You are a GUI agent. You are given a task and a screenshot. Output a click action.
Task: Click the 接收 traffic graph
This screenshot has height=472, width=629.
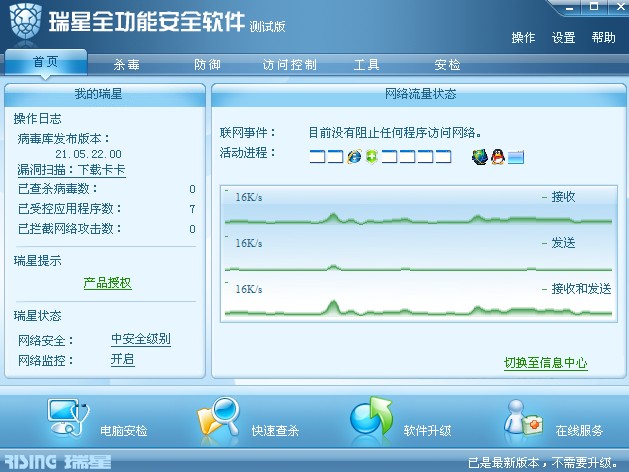coord(418,209)
